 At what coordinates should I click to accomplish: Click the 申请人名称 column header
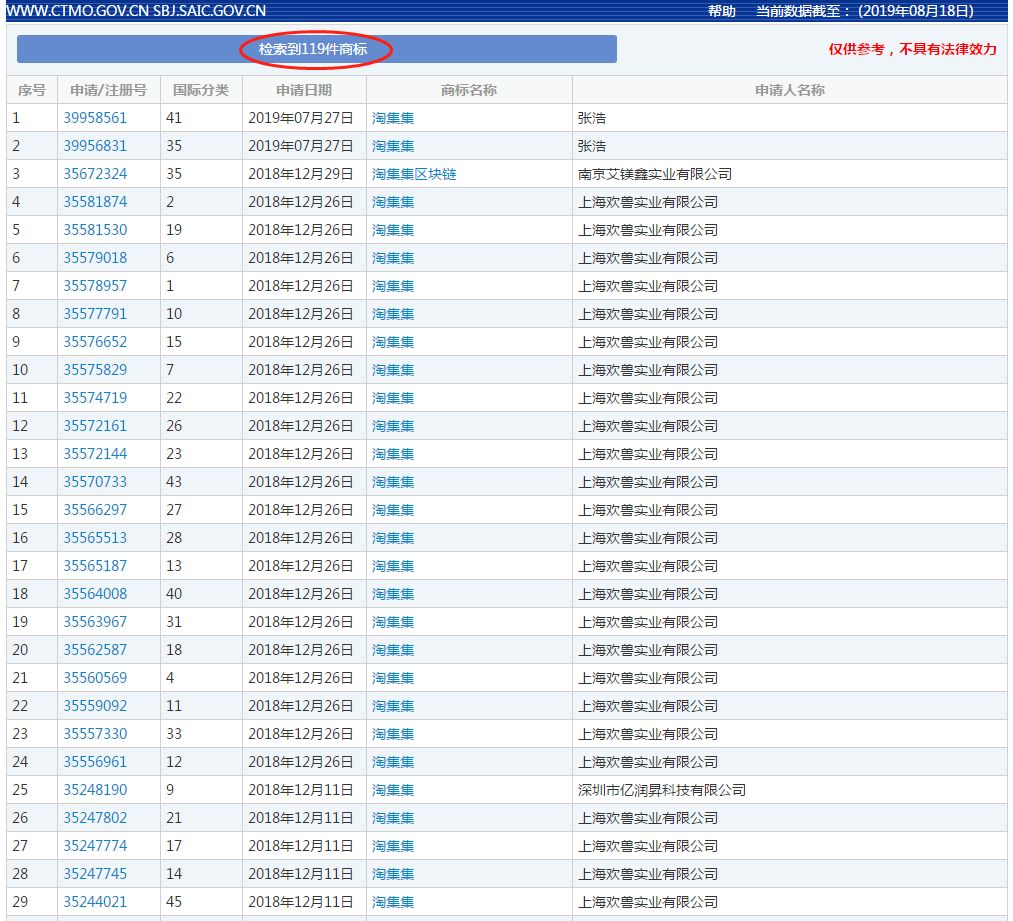[789, 90]
